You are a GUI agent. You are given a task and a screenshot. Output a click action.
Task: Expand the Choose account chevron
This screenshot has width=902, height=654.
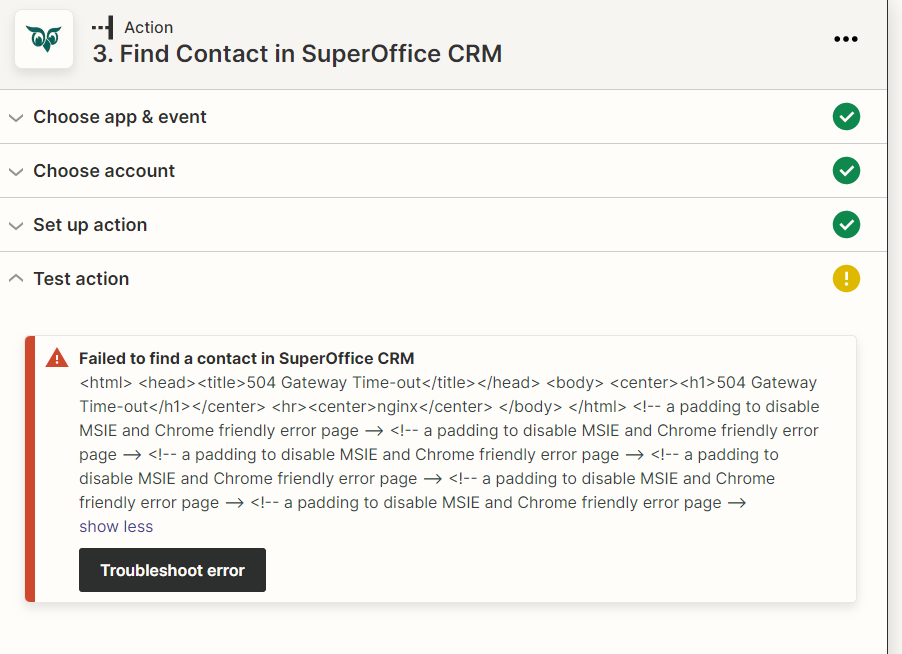(x=16, y=172)
